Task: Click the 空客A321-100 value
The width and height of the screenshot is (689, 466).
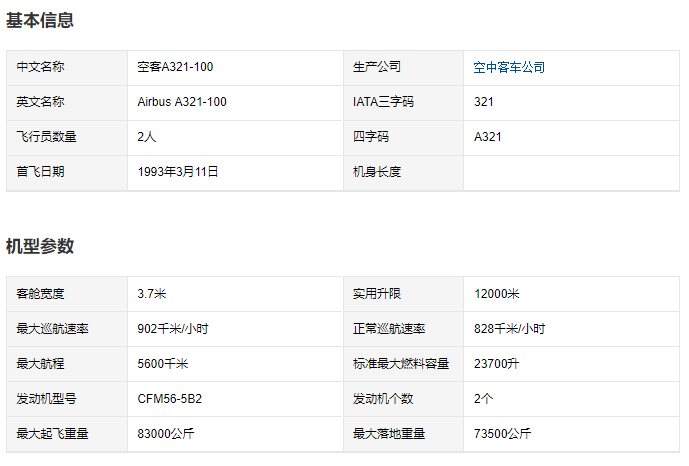Action: pos(175,67)
